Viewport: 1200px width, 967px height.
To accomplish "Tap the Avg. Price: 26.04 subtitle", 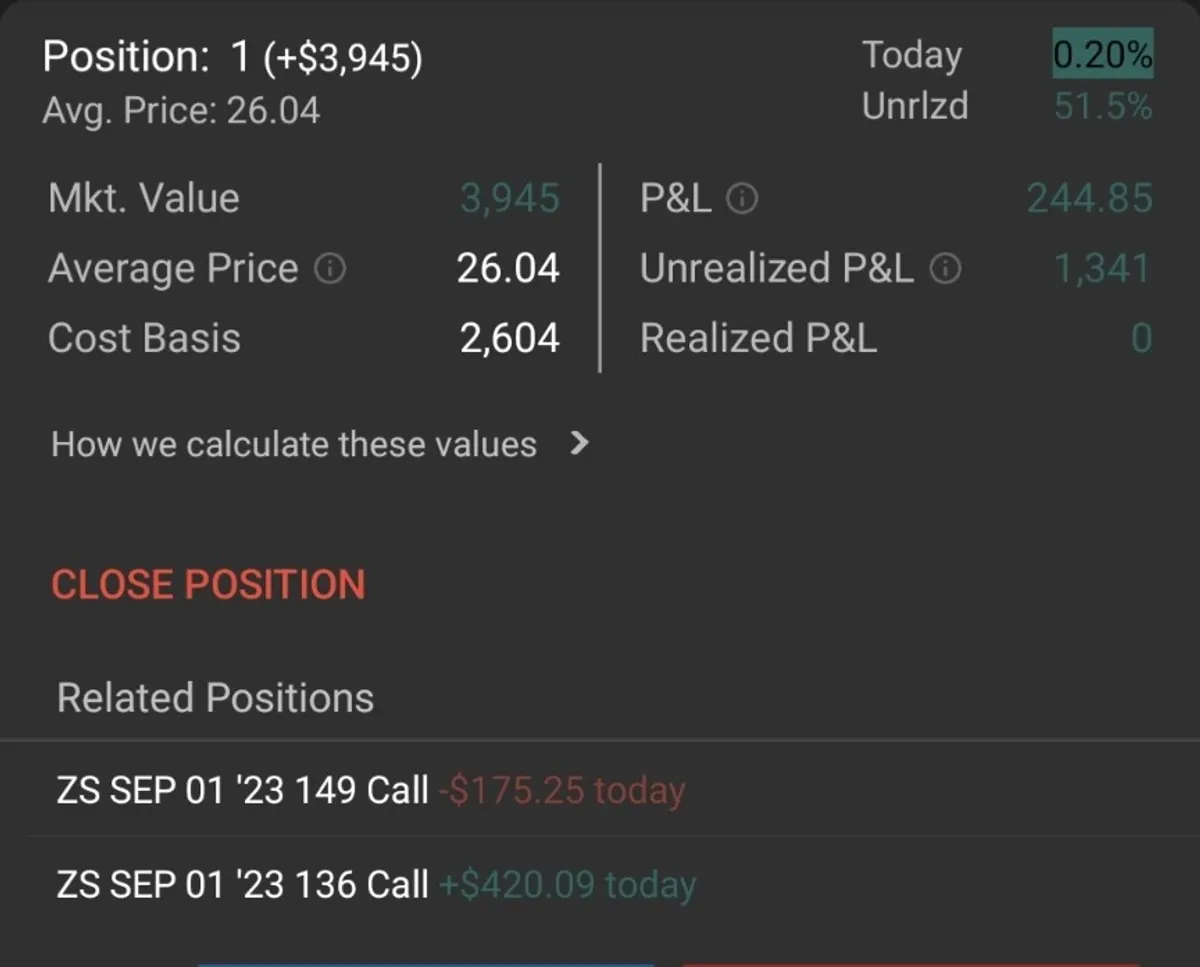I will (181, 110).
